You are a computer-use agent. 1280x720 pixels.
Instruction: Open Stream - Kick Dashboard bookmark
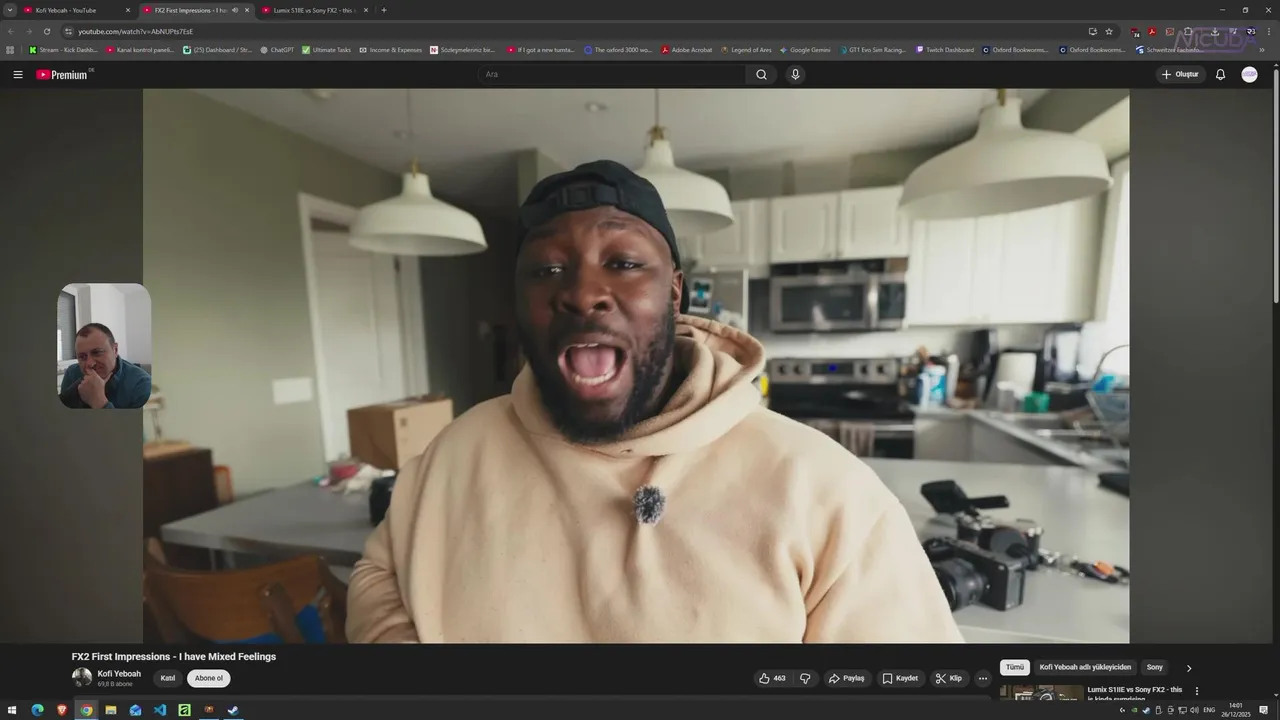(x=63, y=49)
